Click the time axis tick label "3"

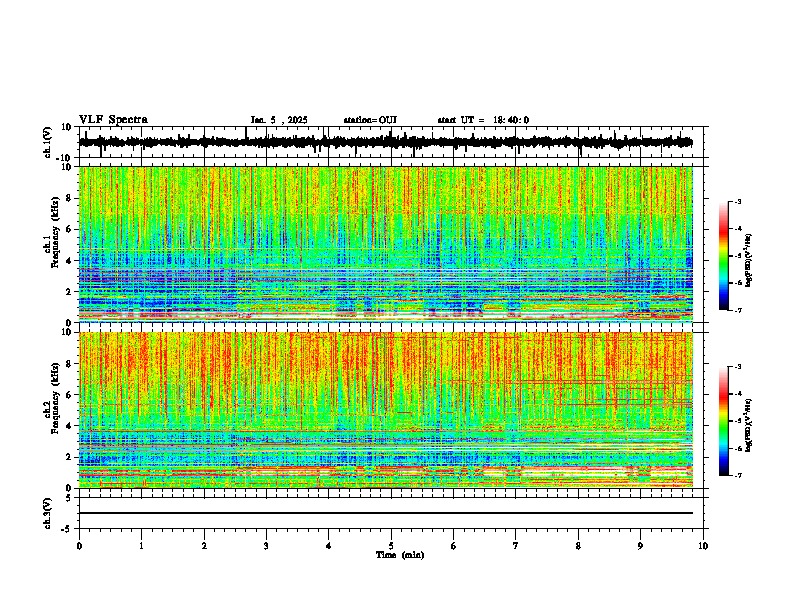266,546
